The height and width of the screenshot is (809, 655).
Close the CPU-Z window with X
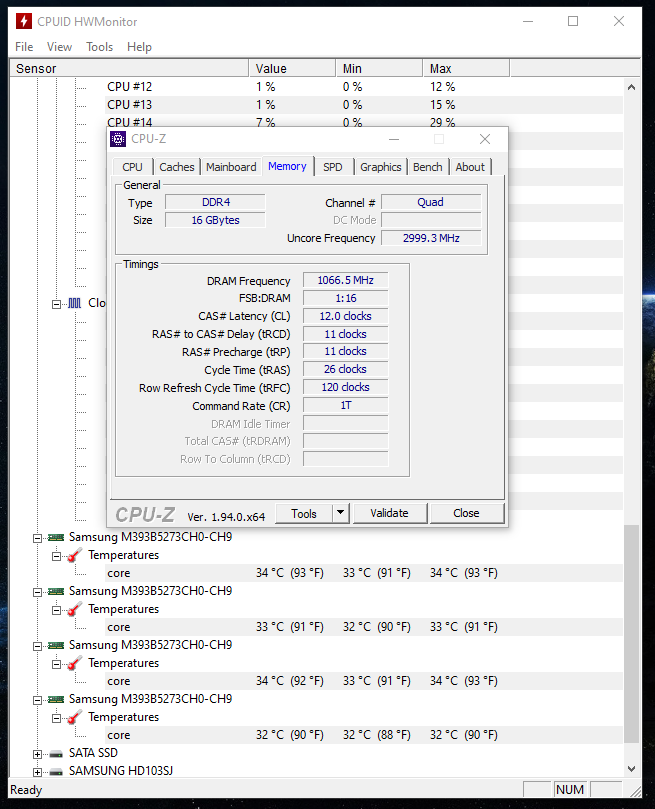click(x=485, y=139)
